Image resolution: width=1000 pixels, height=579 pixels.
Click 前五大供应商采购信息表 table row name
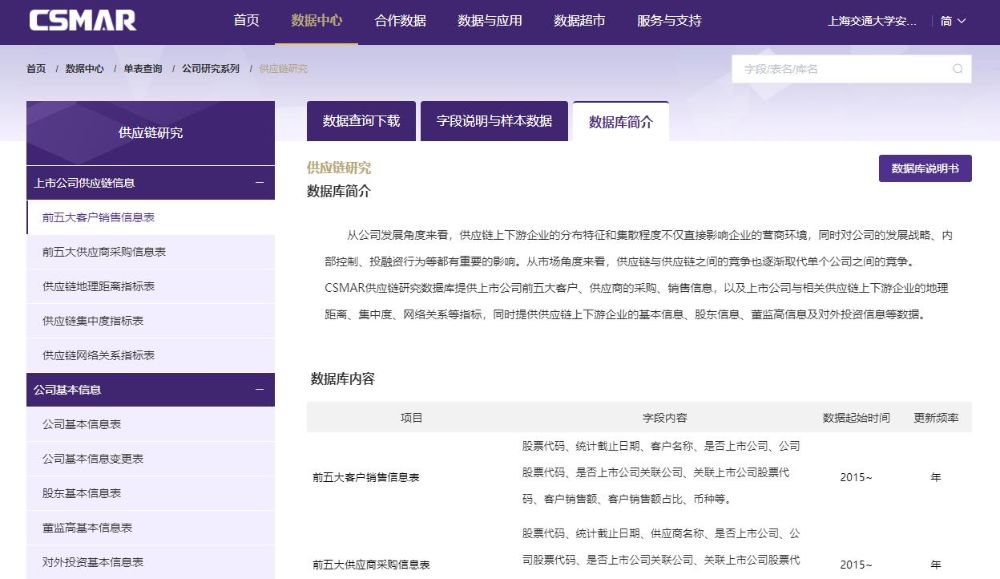371,564
